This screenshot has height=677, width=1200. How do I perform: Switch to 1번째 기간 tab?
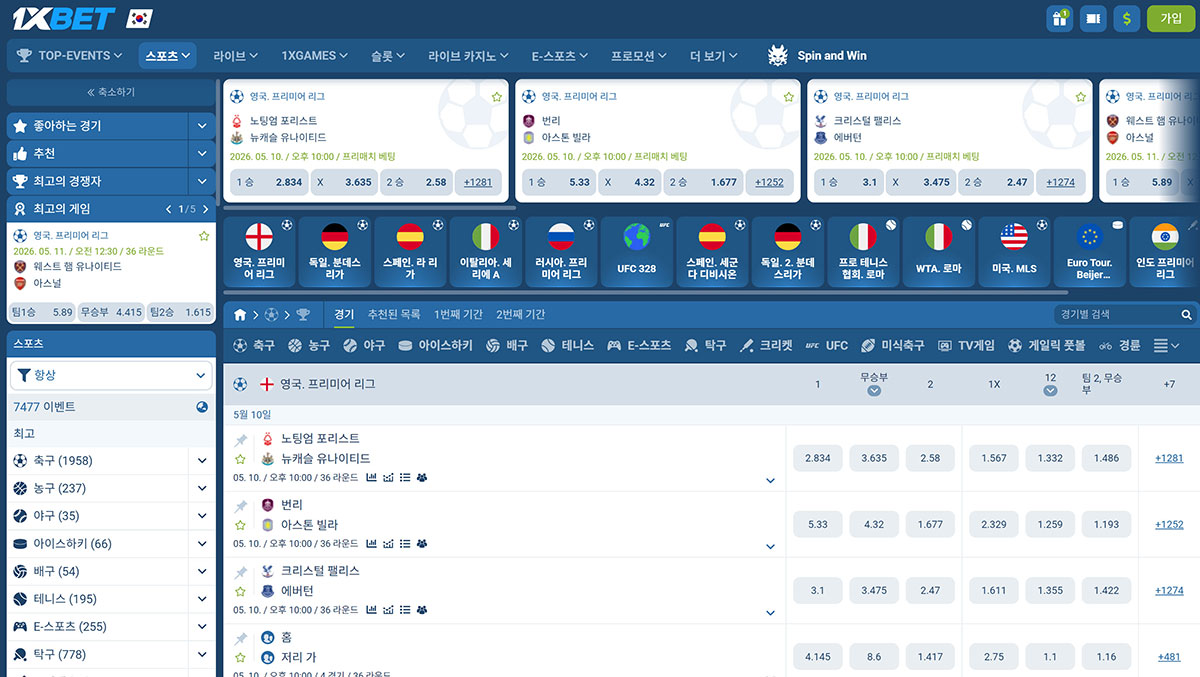pyautogui.click(x=458, y=314)
